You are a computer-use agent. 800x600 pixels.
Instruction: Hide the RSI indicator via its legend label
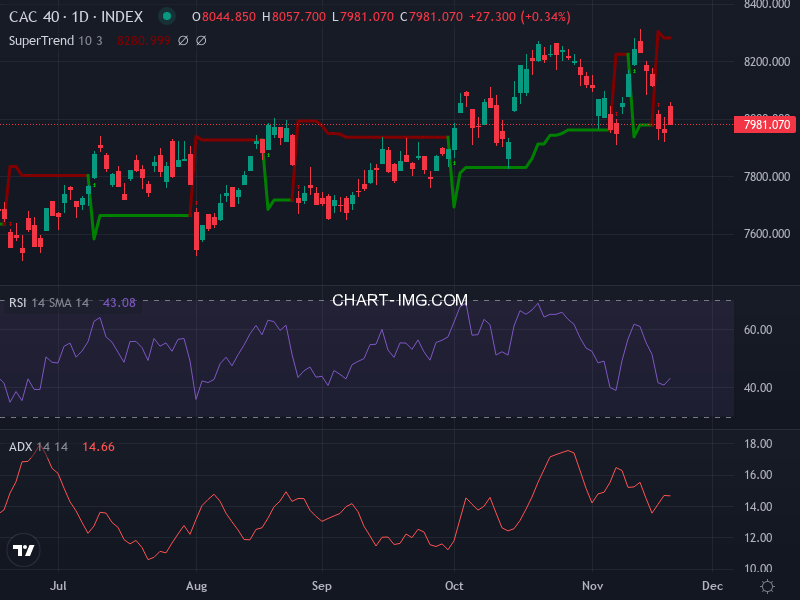[x=18, y=302]
